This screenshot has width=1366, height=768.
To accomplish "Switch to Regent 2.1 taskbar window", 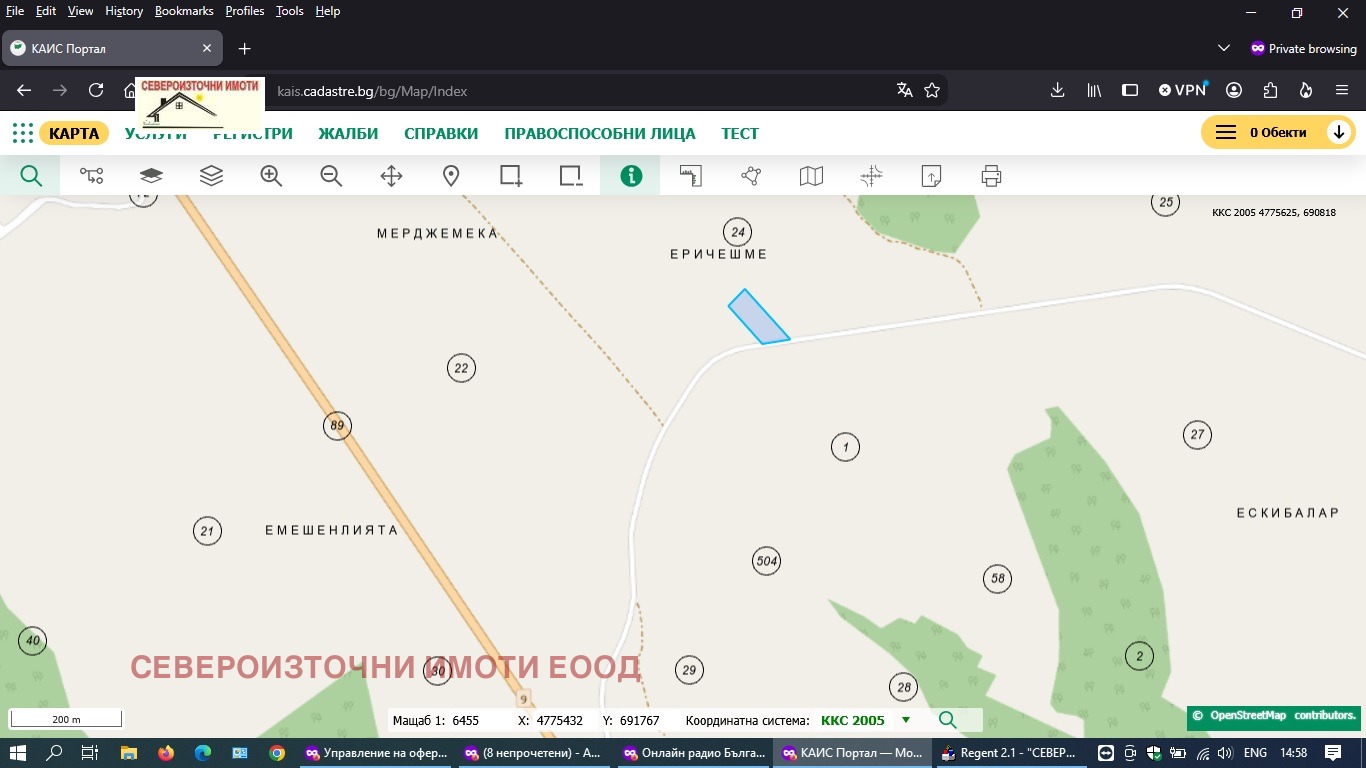I will (1009, 753).
